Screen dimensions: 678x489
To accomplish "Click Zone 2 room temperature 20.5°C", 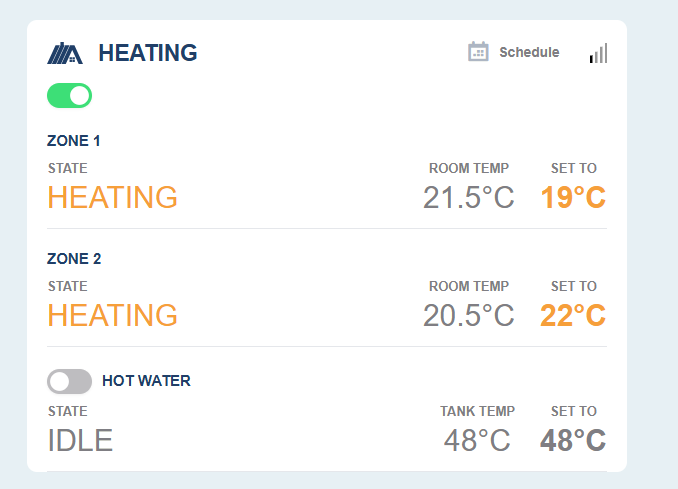I will [468, 315].
